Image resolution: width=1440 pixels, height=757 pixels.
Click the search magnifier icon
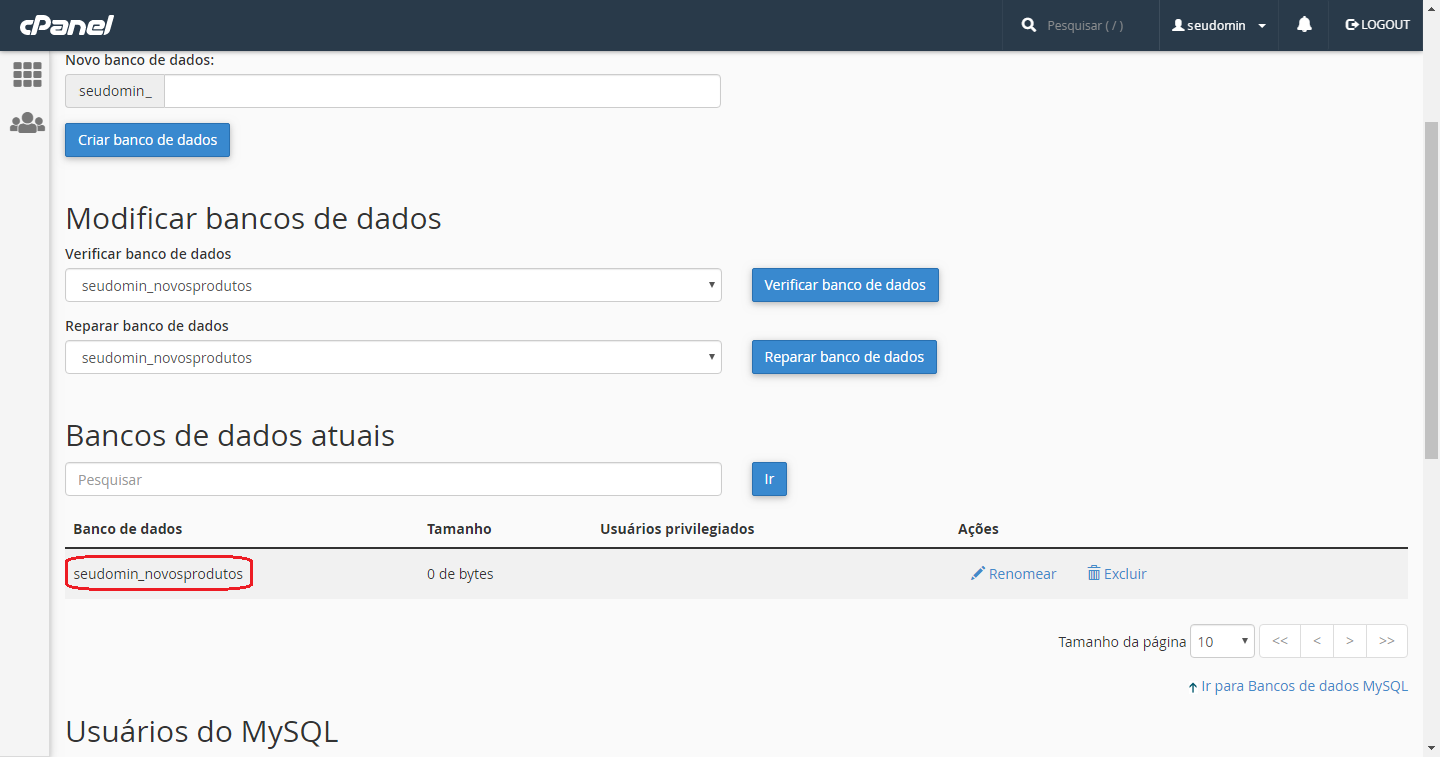pyautogui.click(x=1029, y=25)
